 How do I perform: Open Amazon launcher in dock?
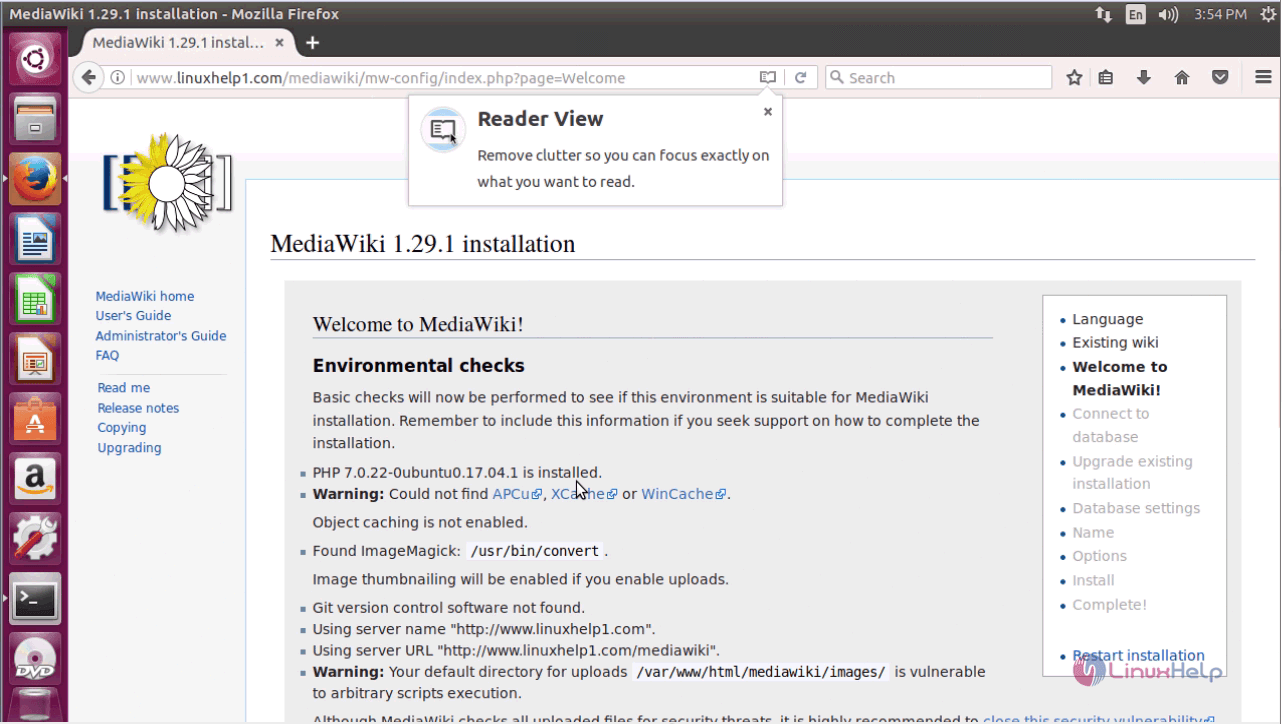coord(35,478)
